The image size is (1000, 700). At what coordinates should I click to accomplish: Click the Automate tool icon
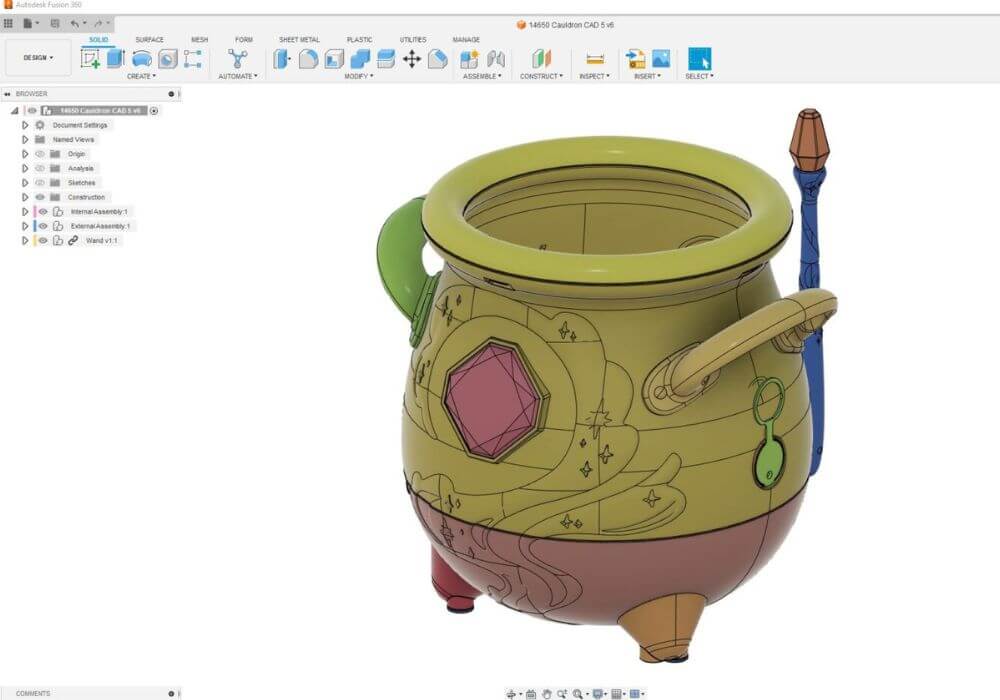coord(238,59)
